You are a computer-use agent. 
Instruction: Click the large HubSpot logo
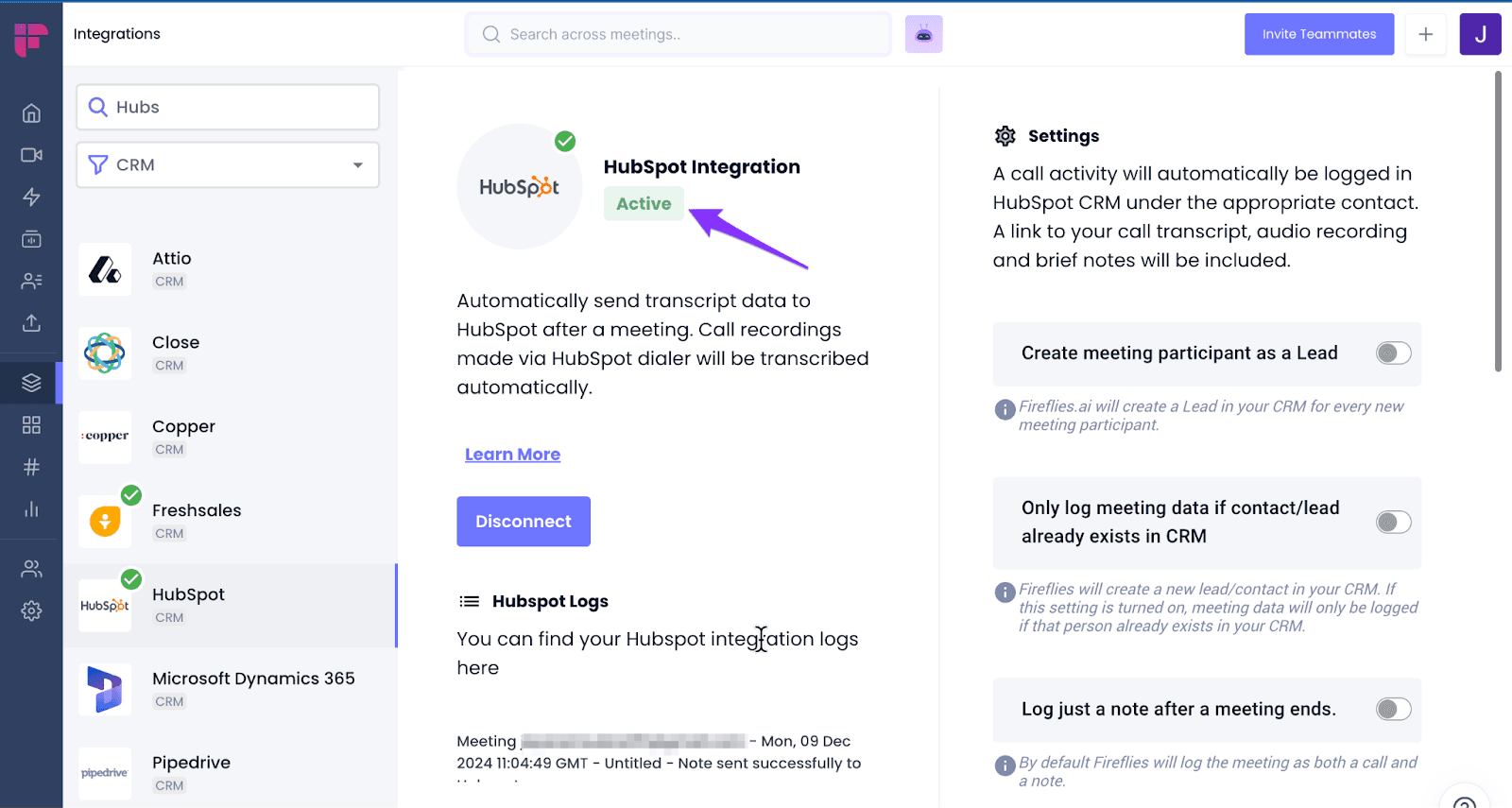click(x=519, y=186)
